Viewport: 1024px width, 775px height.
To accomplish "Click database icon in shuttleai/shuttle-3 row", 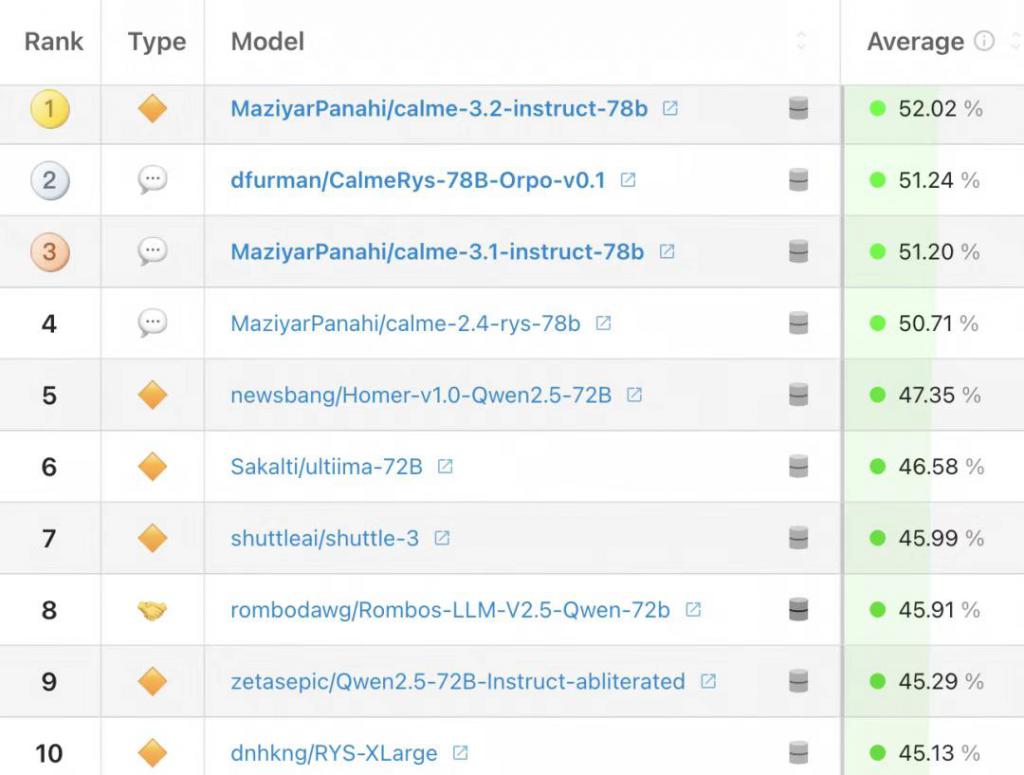I will (x=798, y=538).
